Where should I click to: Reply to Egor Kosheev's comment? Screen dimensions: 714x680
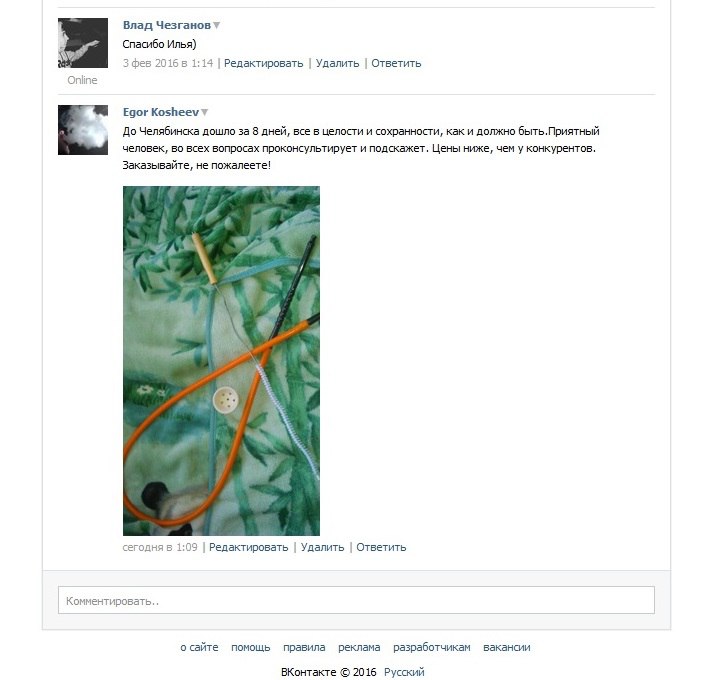381,547
